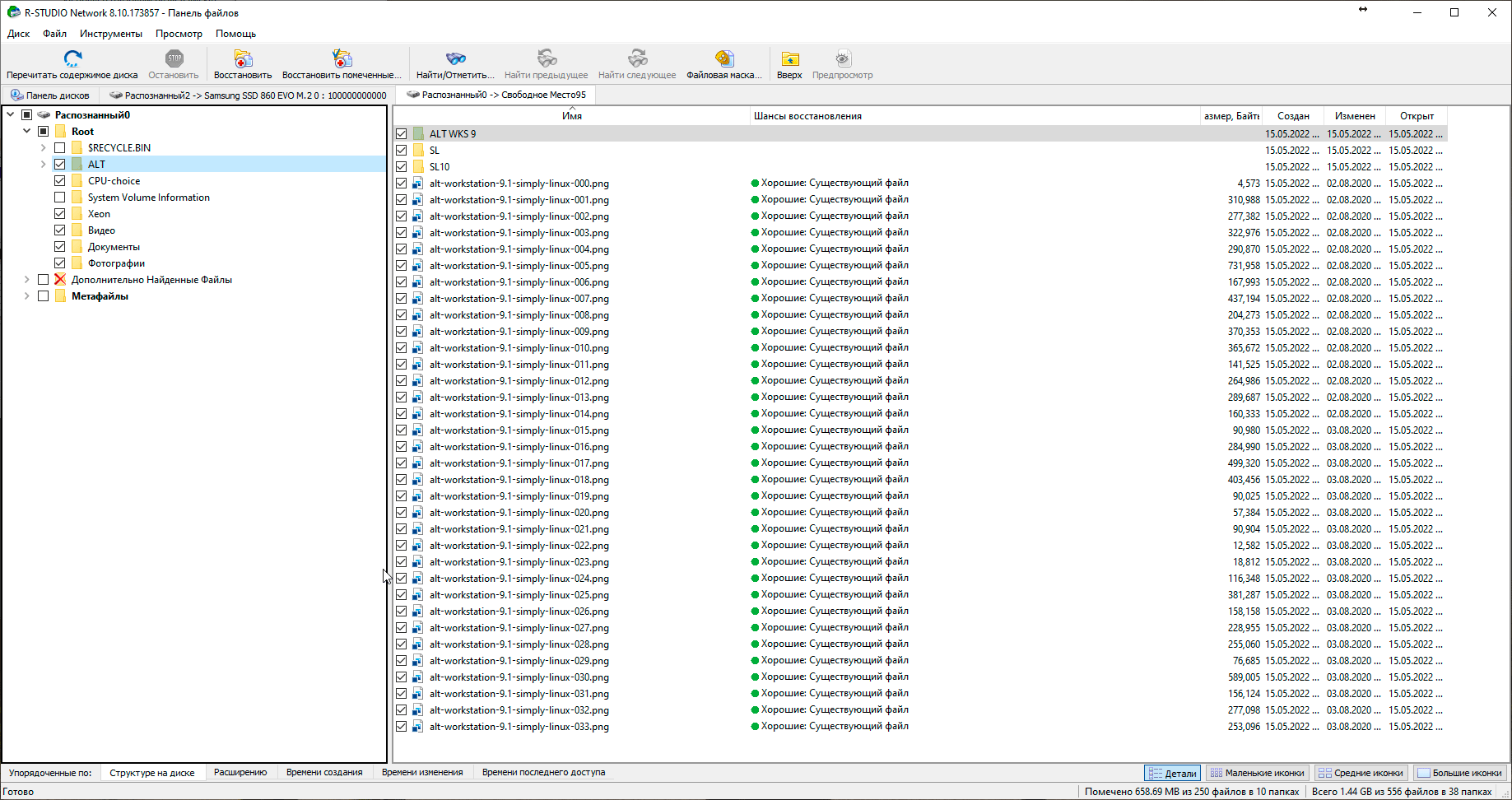The image size is (1512, 800).
Task: Uncheck checkbox for alt-workstation-9.1-simply-linux-033.png
Action: (x=402, y=726)
